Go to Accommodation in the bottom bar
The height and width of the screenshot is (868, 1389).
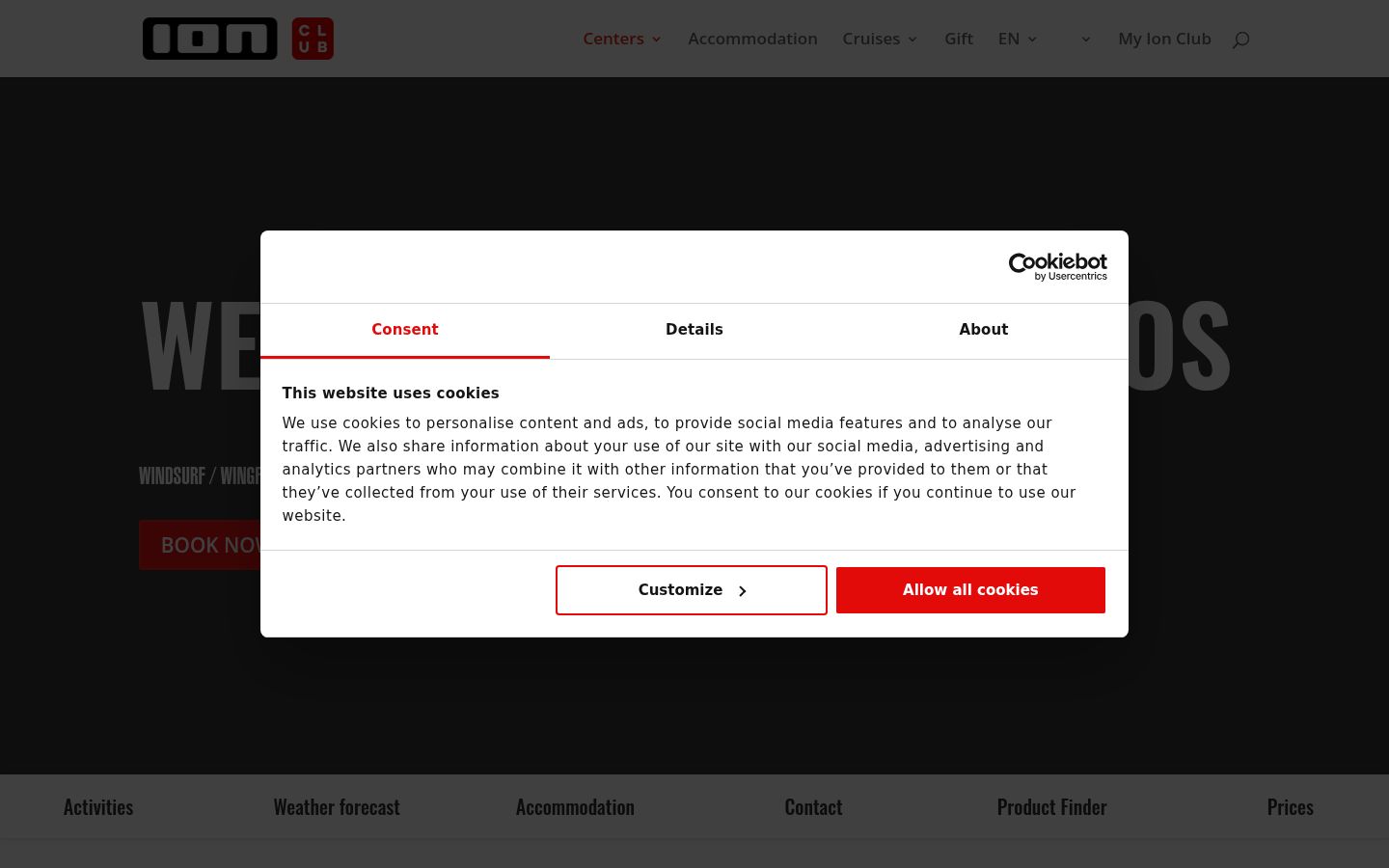[575, 807]
